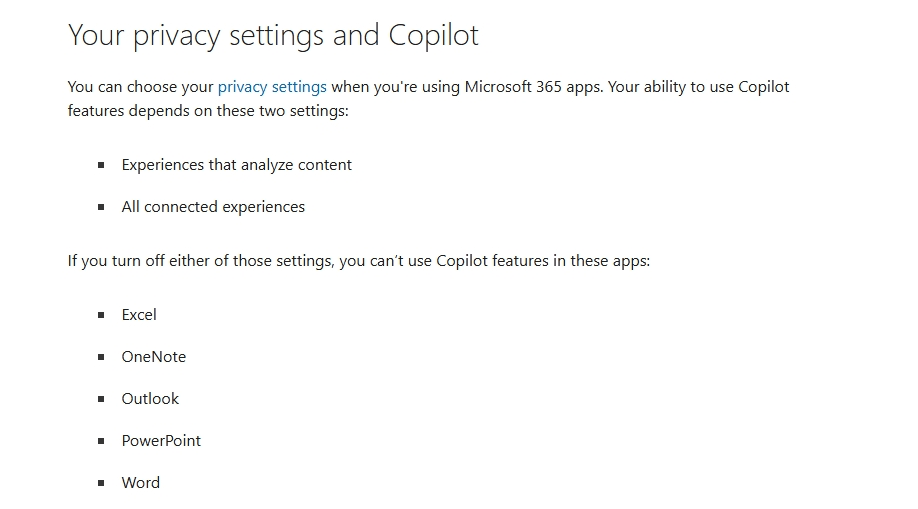Select "All connected experiences" list item
918x509 pixels.
(213, 207)
